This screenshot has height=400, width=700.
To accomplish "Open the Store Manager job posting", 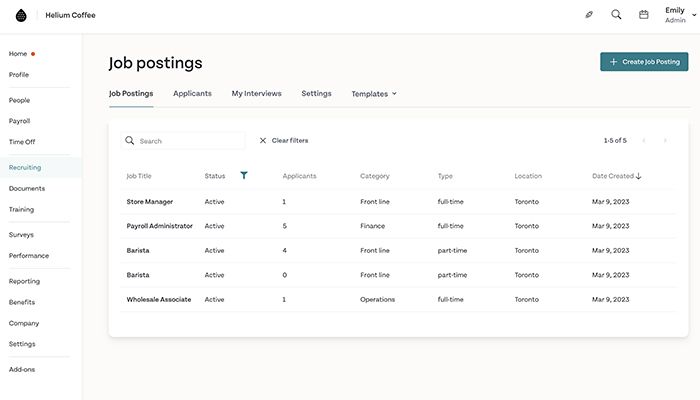I will click(x=150, y=201).
